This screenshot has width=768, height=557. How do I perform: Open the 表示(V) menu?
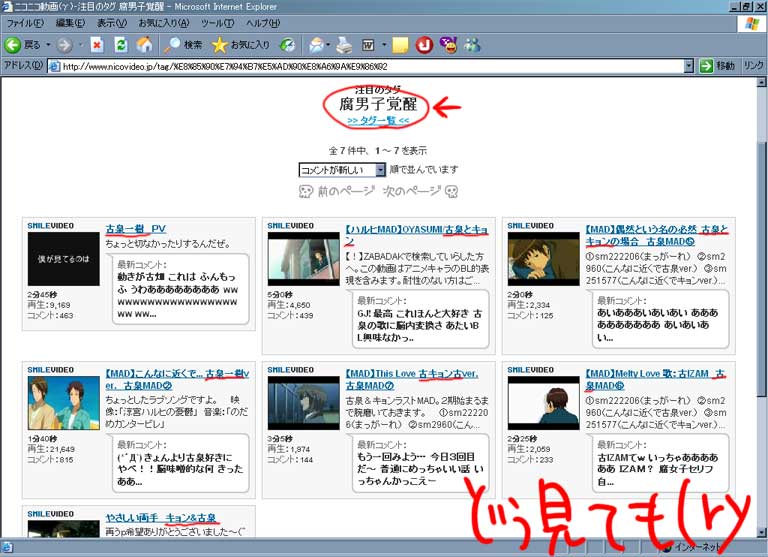(x=112, y=23)
